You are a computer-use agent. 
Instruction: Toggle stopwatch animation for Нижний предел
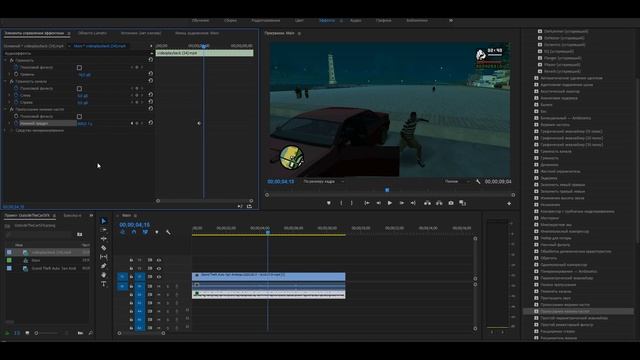(x=16, y=123)
